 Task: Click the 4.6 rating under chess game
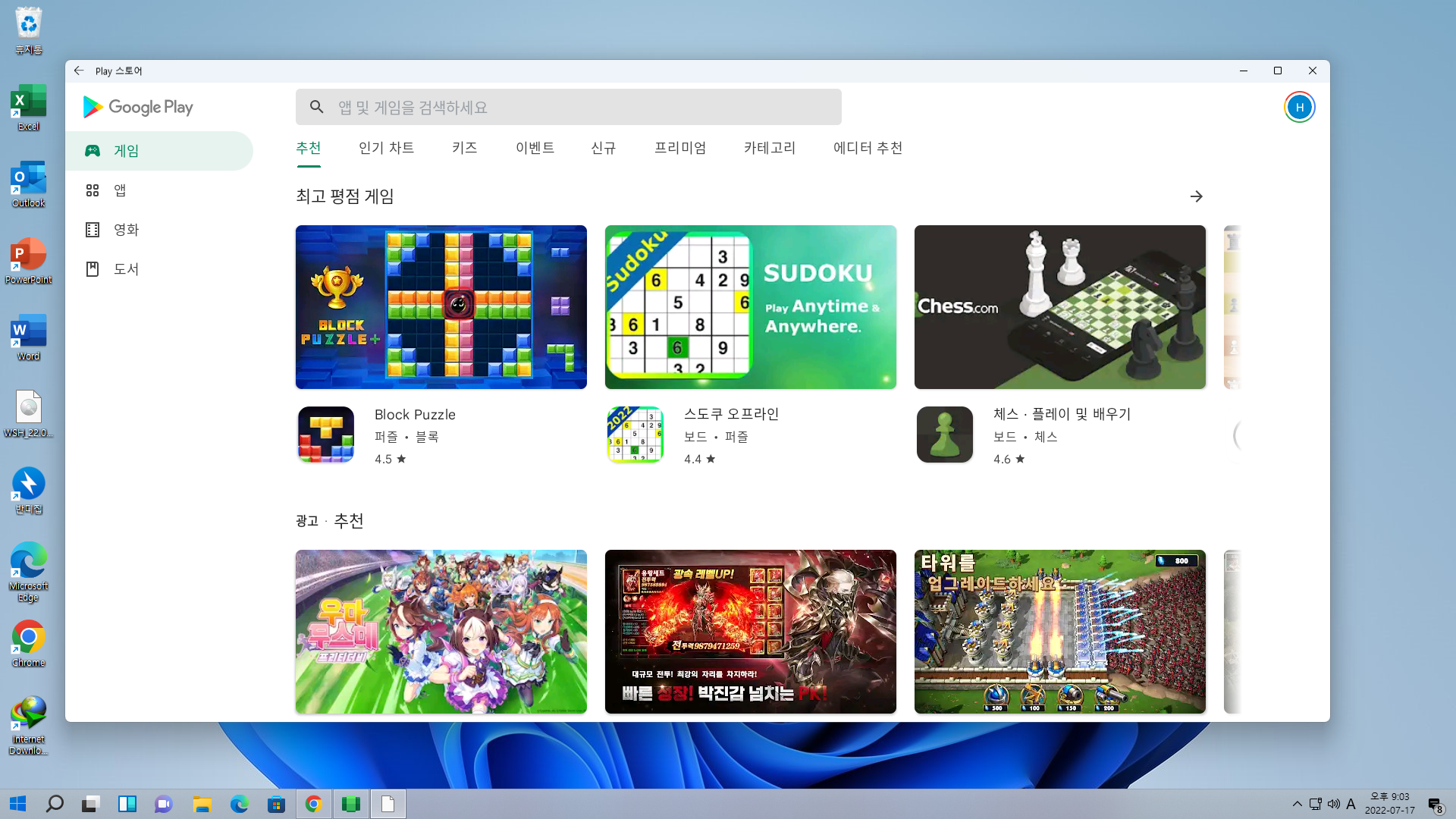pos(1009,459)
